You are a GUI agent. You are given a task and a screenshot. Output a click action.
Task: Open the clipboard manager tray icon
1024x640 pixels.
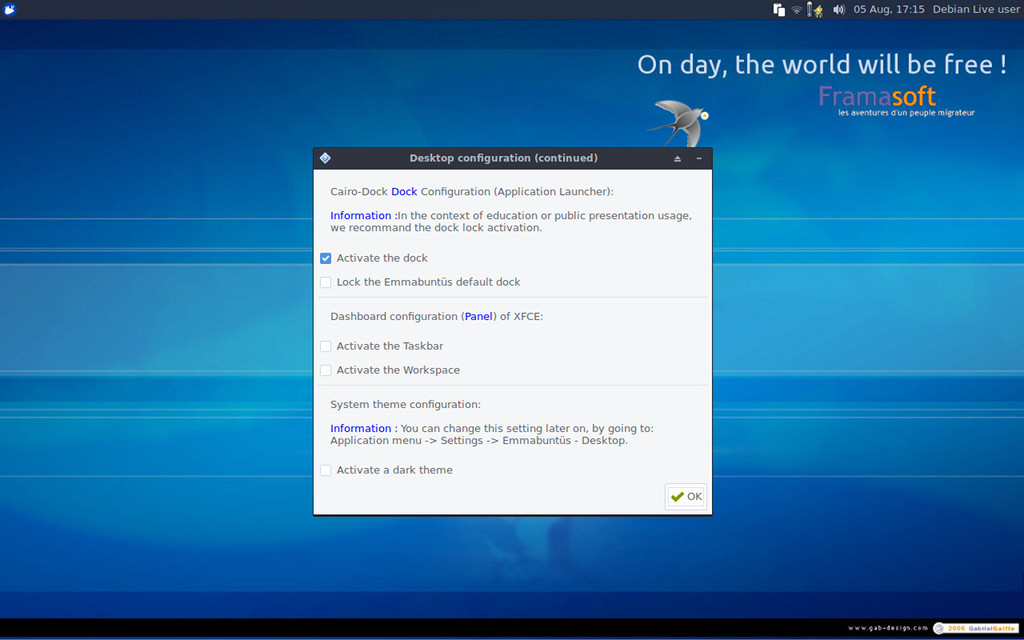[779, 10]
